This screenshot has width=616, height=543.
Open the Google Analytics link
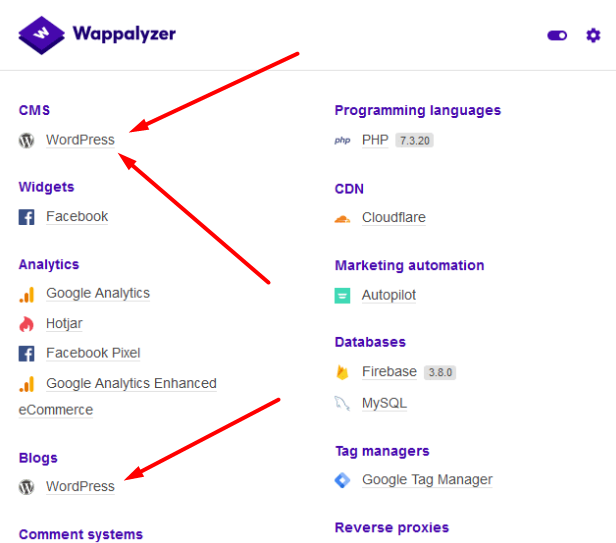click(98, 293)
